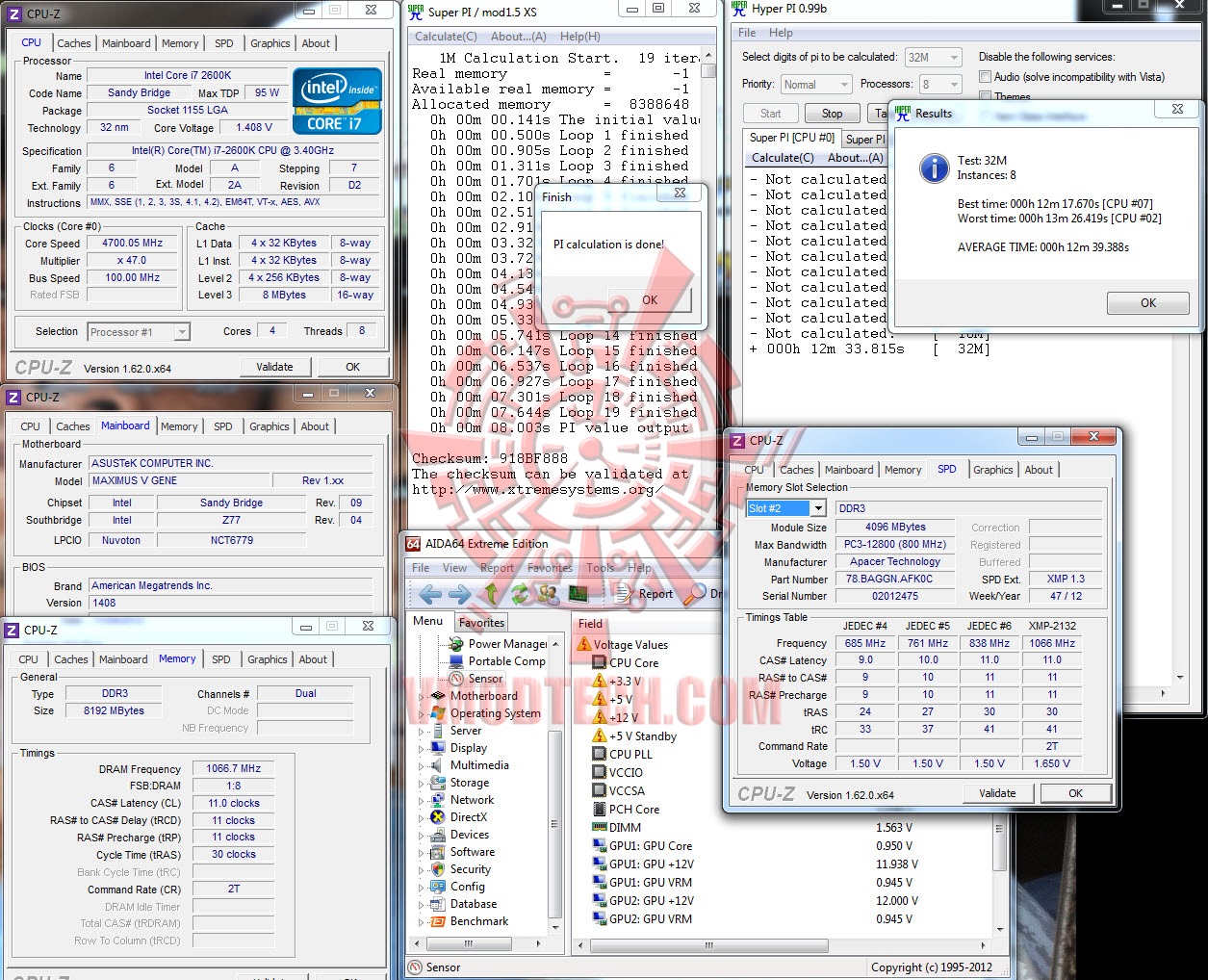Expand Database node in AIDA64 tree
Viewport: 1208px width, 980px height.
click(421, 905)
